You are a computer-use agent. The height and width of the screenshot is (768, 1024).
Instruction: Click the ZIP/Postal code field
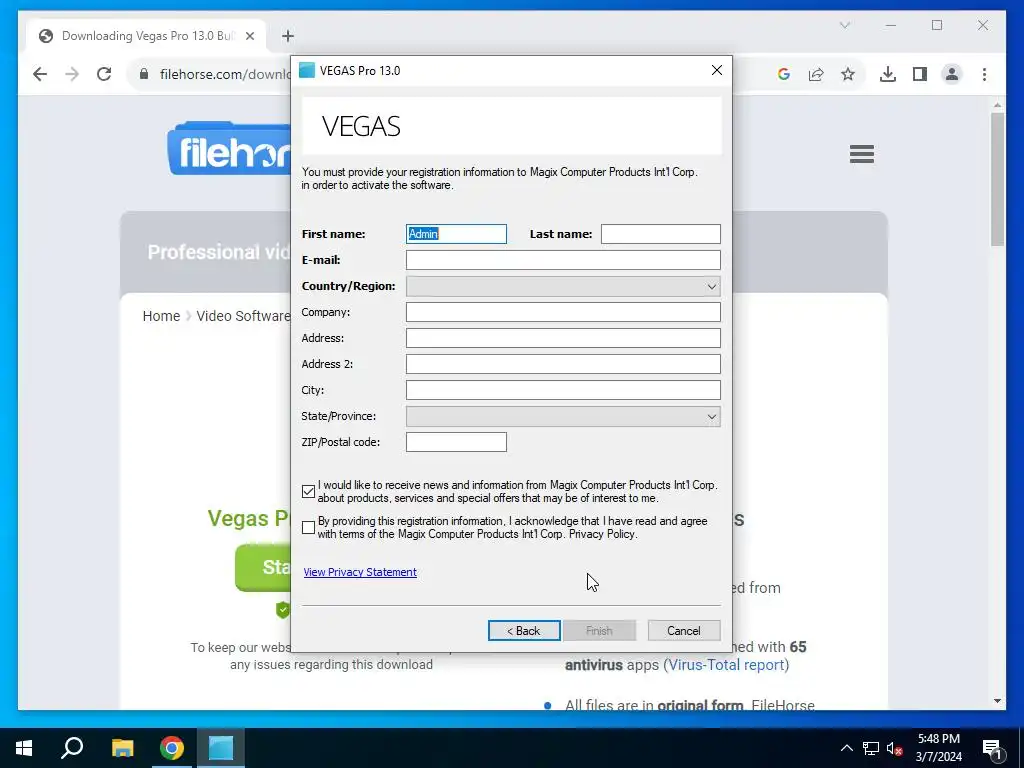point(456,442)
